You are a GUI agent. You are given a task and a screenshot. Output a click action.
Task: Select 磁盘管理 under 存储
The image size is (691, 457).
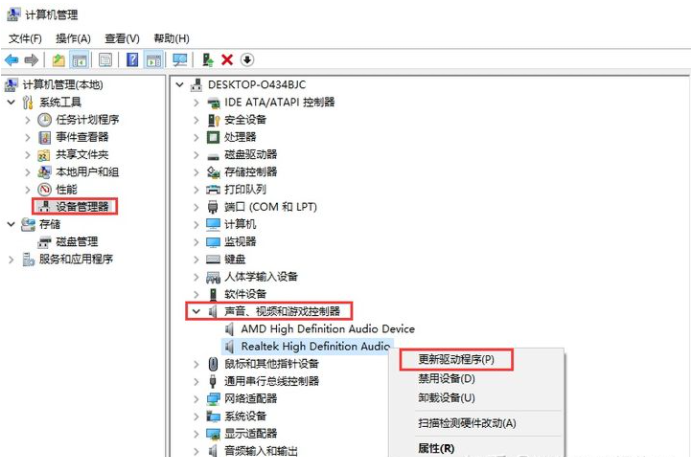68,242
